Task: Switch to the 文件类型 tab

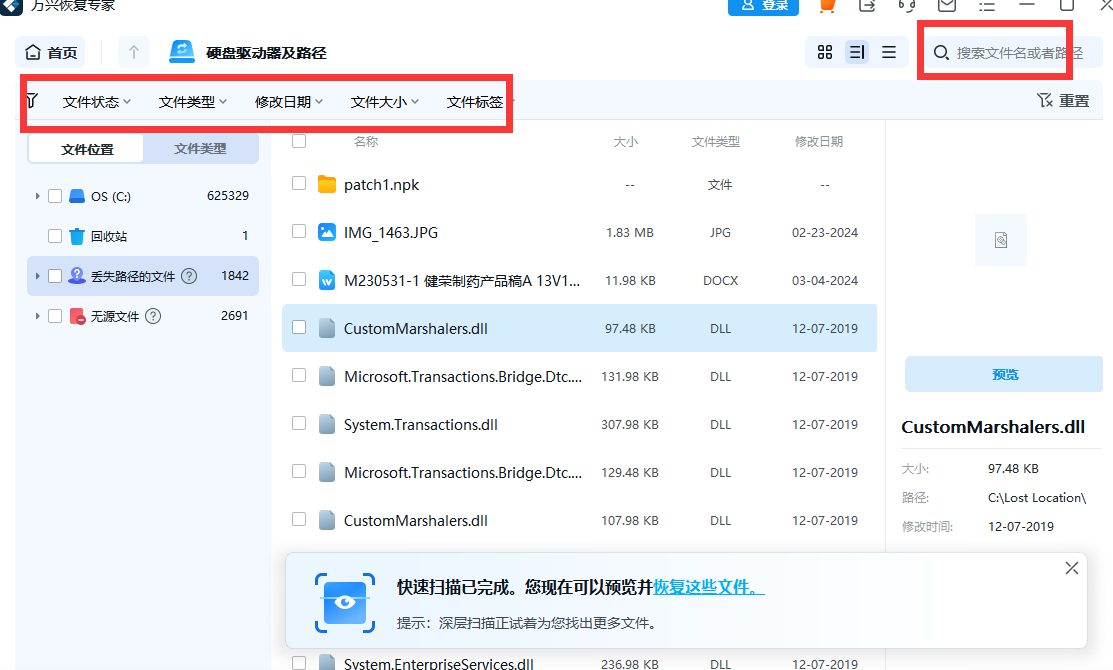Action: [201, 148]
